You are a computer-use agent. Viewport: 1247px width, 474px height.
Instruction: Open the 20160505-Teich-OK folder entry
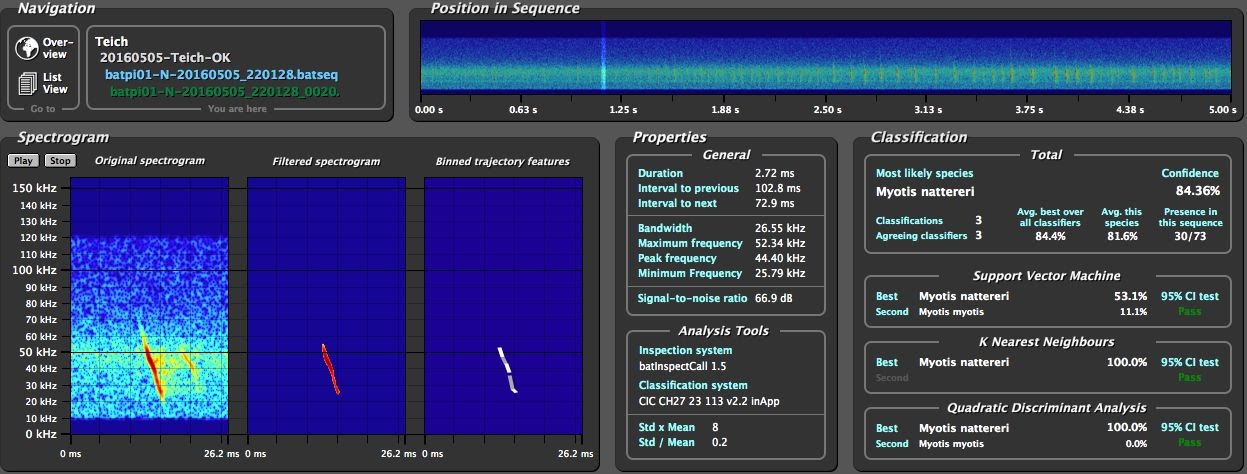(x=165, y=58)
